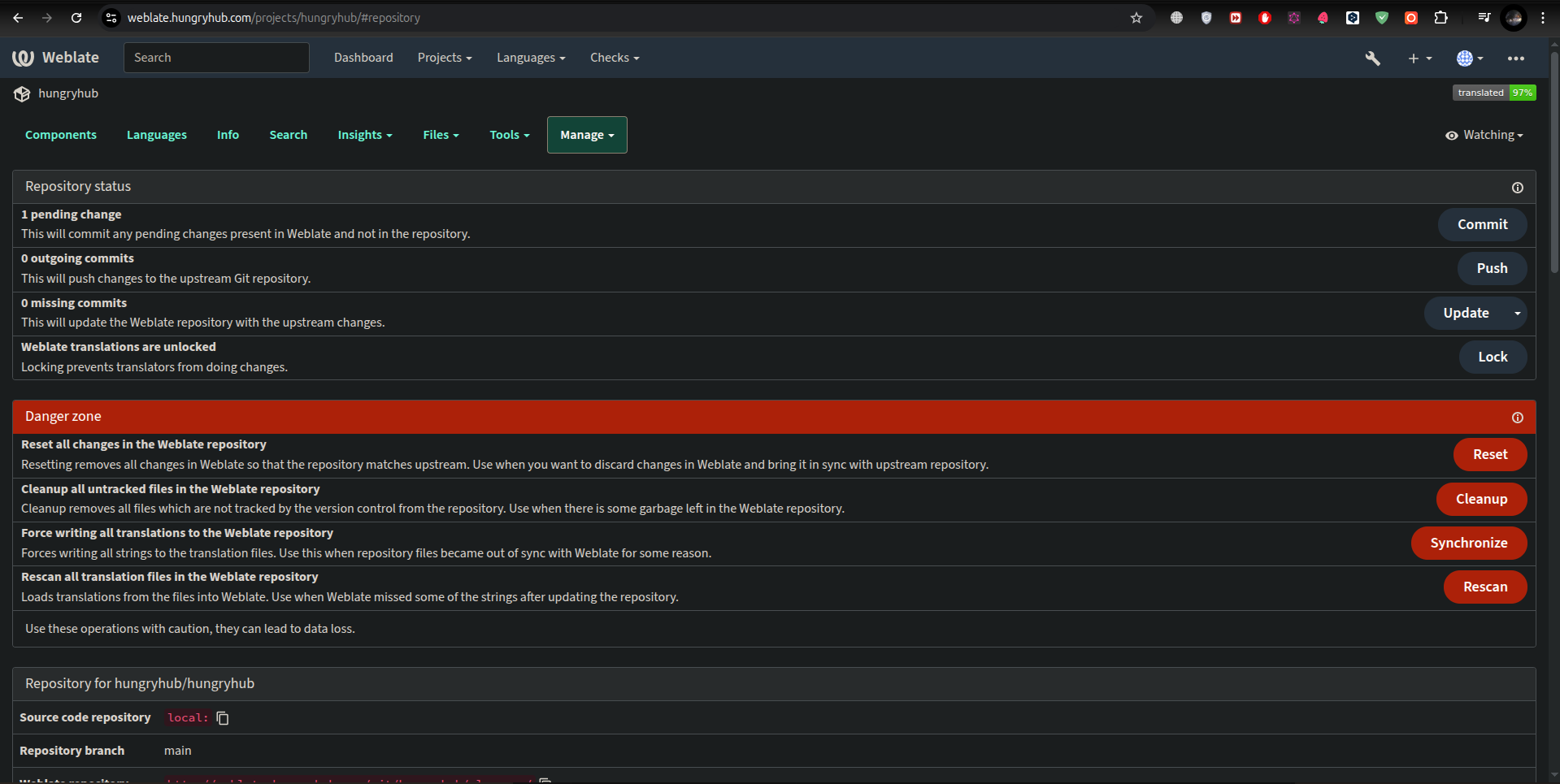Bookmark this page with star icon
Image resolution: width=1560 pixels, height=784 pixels.
(1136, 18)
